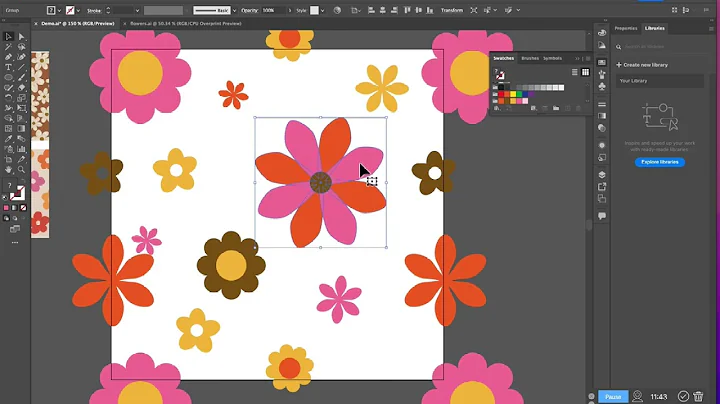Click Create new library
The width and height of the screenshot is (720, 404).
[x=642, y=65]
